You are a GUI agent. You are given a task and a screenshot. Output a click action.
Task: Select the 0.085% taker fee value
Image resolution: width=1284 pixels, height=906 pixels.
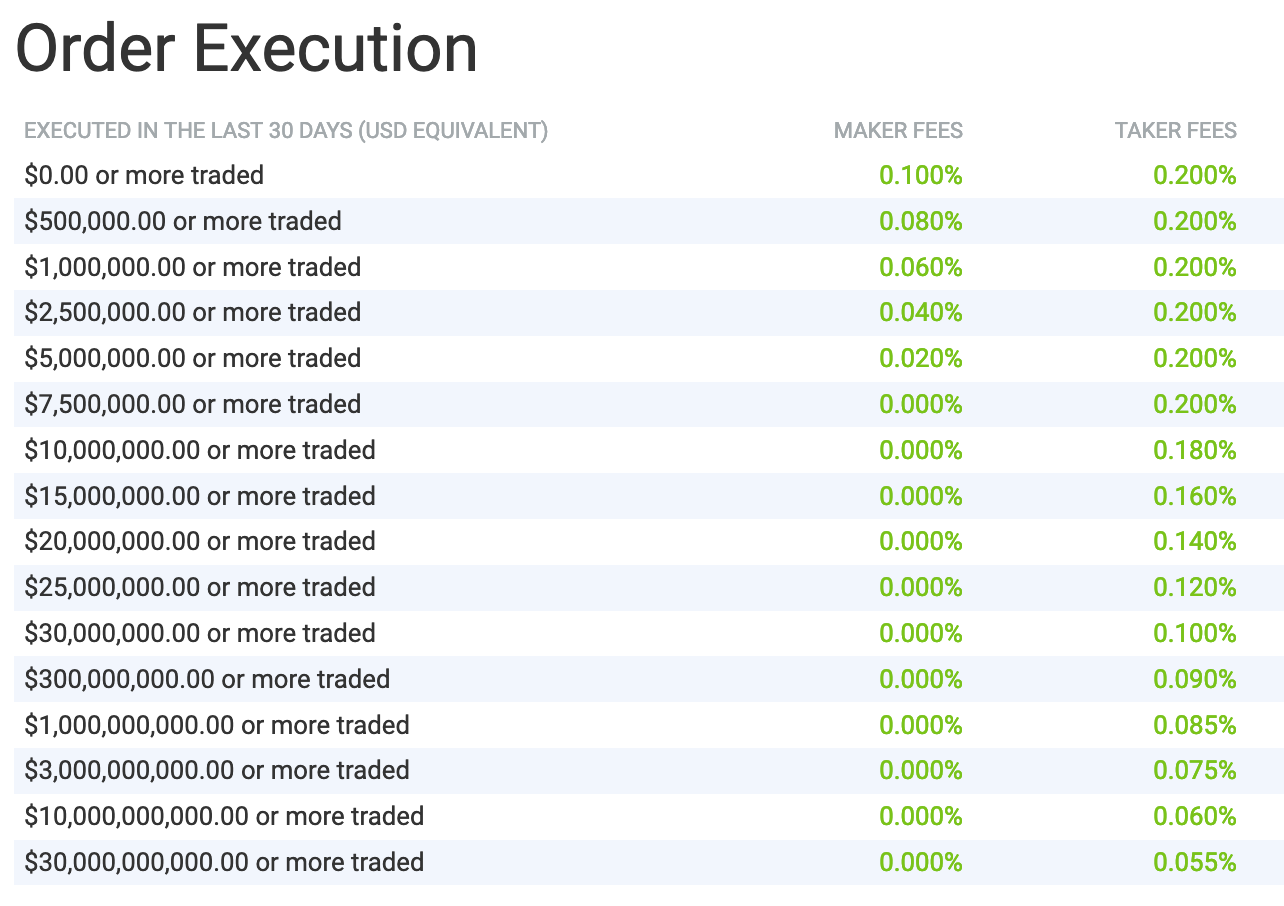tap(1195, 725)
